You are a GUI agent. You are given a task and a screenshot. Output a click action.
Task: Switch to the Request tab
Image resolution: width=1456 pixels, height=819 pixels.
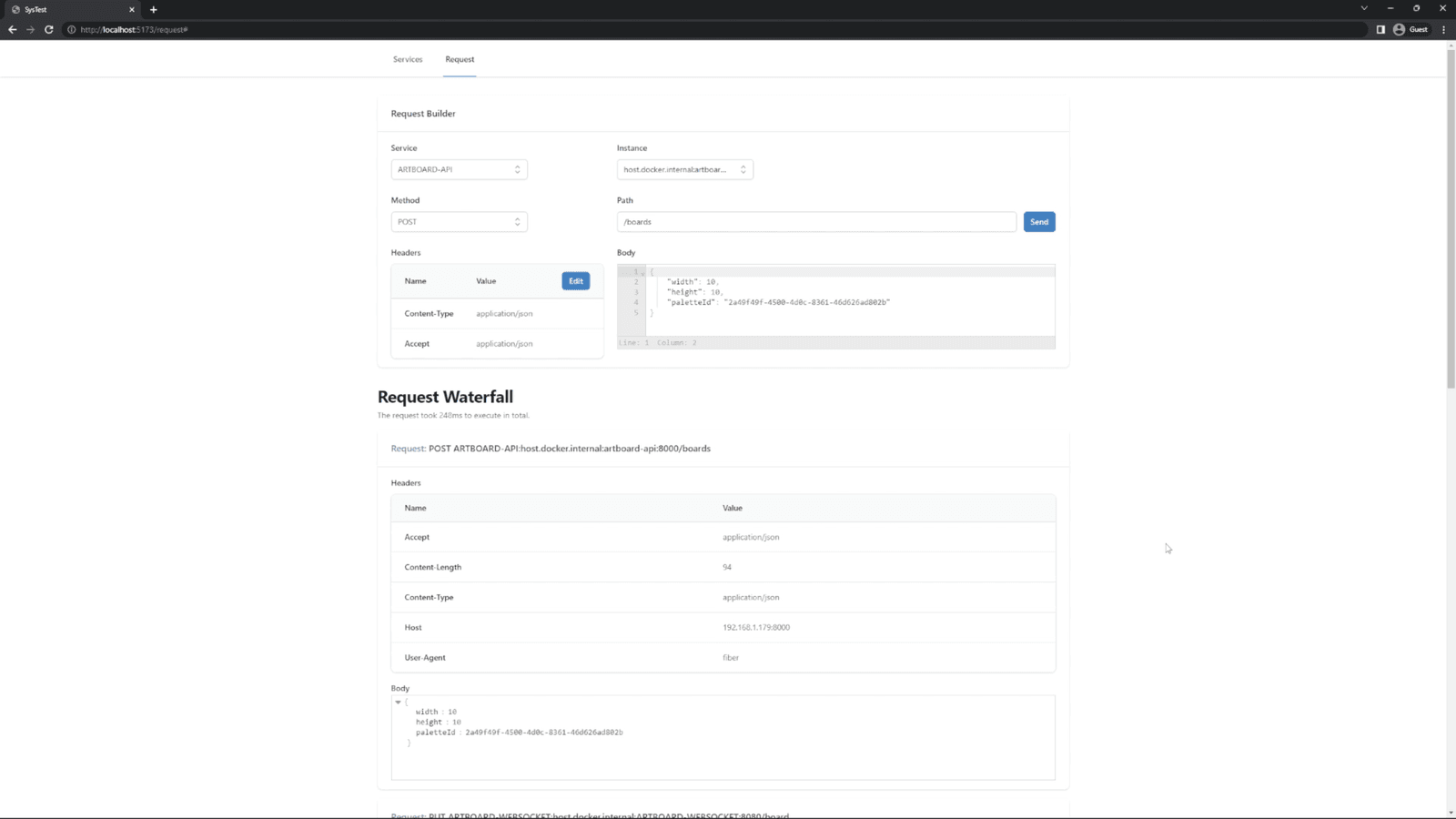[x=460, y=59]
